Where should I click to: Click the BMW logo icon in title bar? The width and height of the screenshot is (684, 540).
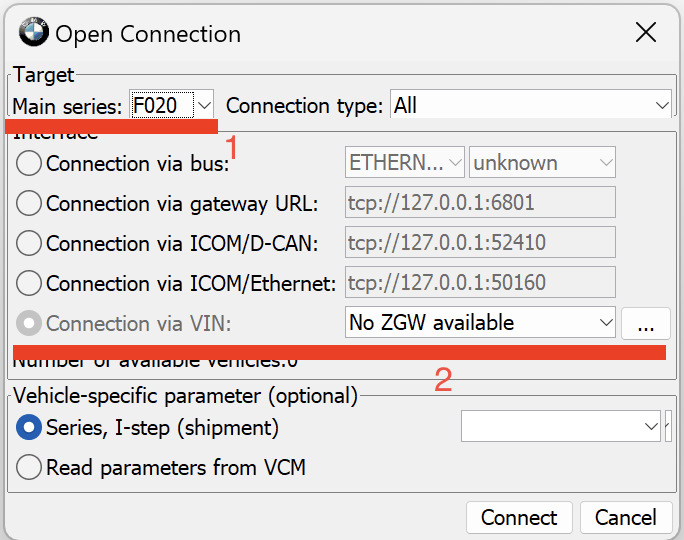tap(33, 33)
